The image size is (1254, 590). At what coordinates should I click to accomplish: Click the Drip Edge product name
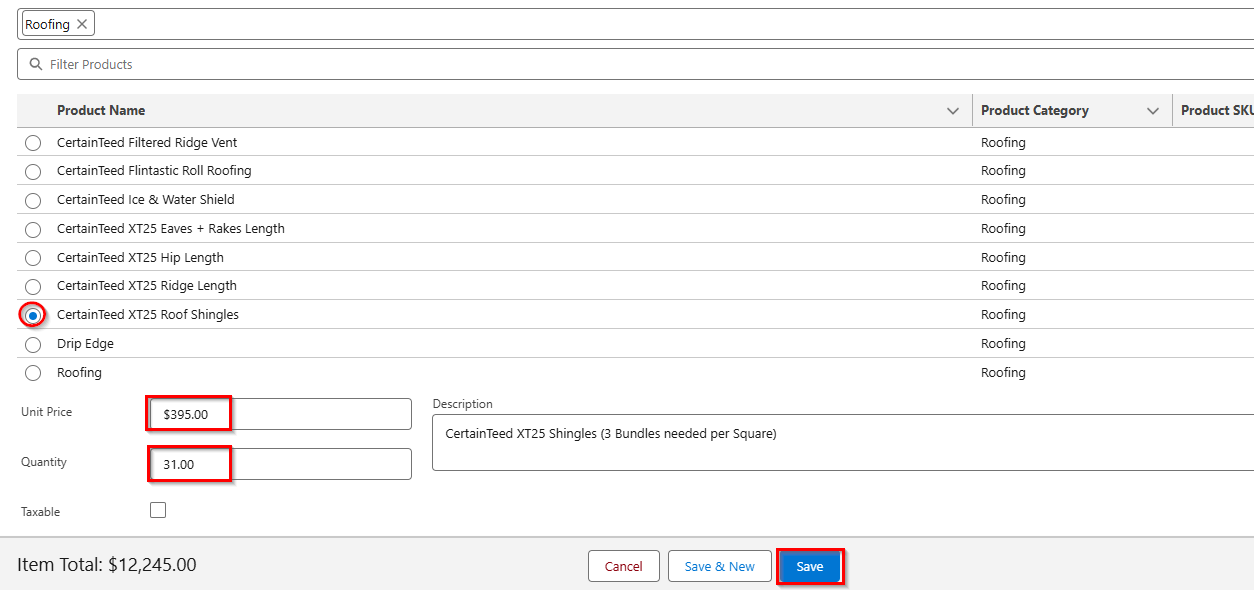coord(85,343)
